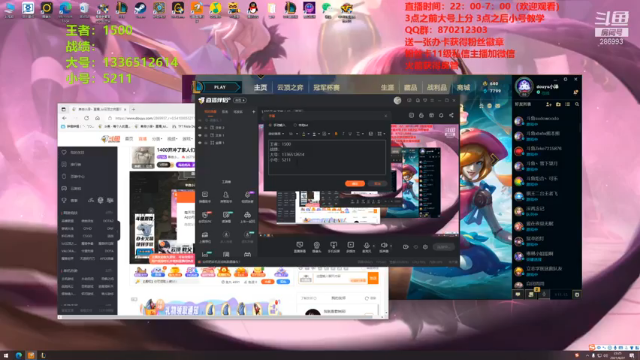Toggle the eye icon on the 文本 1 source
640x360 pixels.
click(200, 135)
